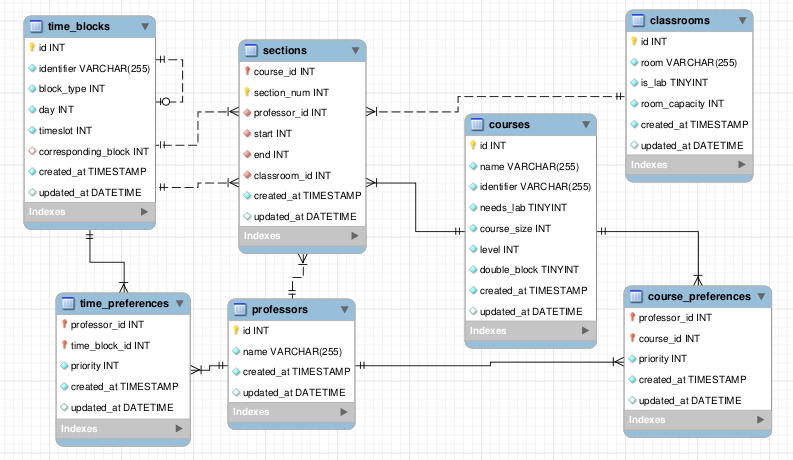Click the sections table icon

[251, 50]
